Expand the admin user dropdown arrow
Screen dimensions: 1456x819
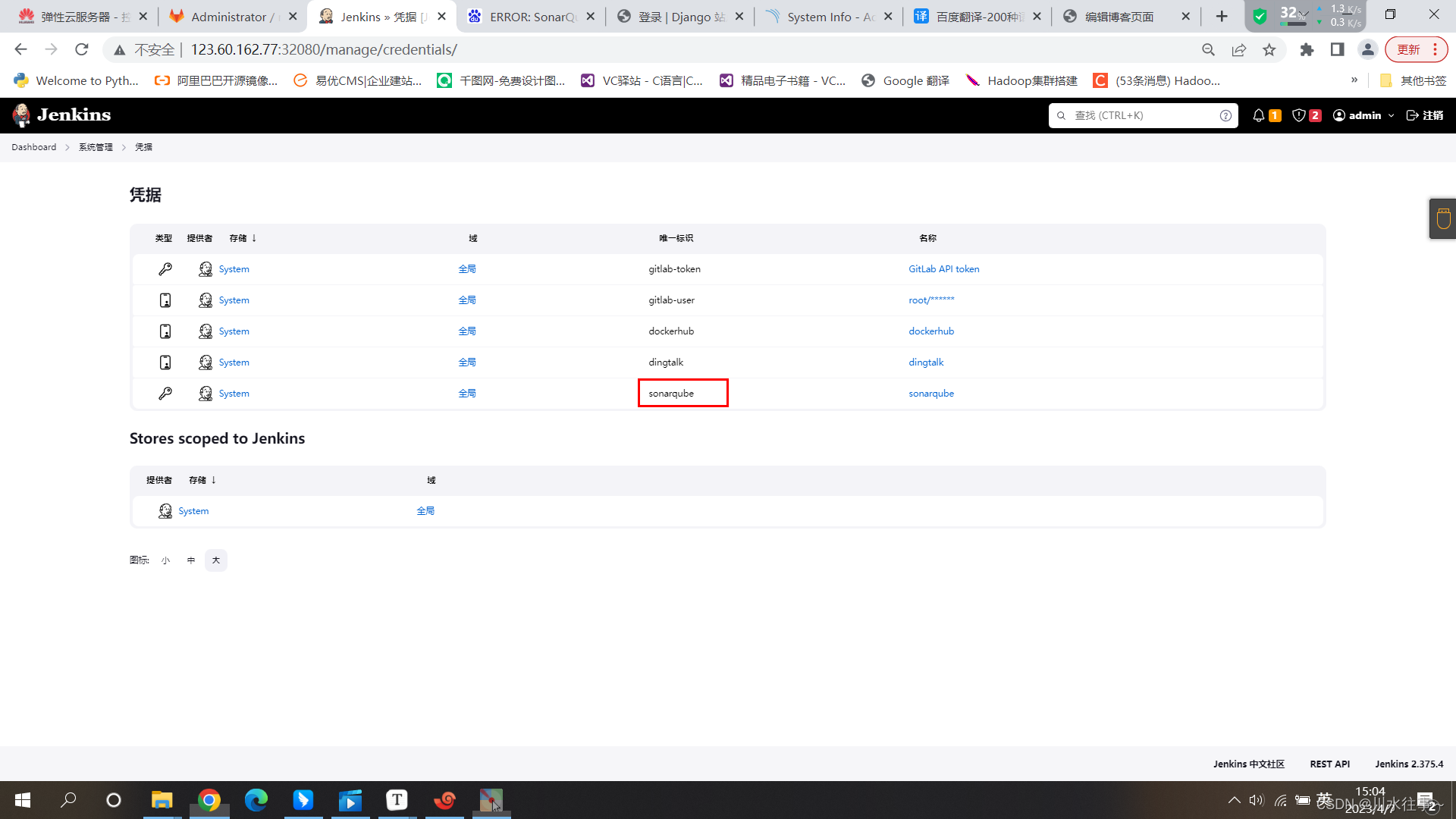(x=1392, y=116)
